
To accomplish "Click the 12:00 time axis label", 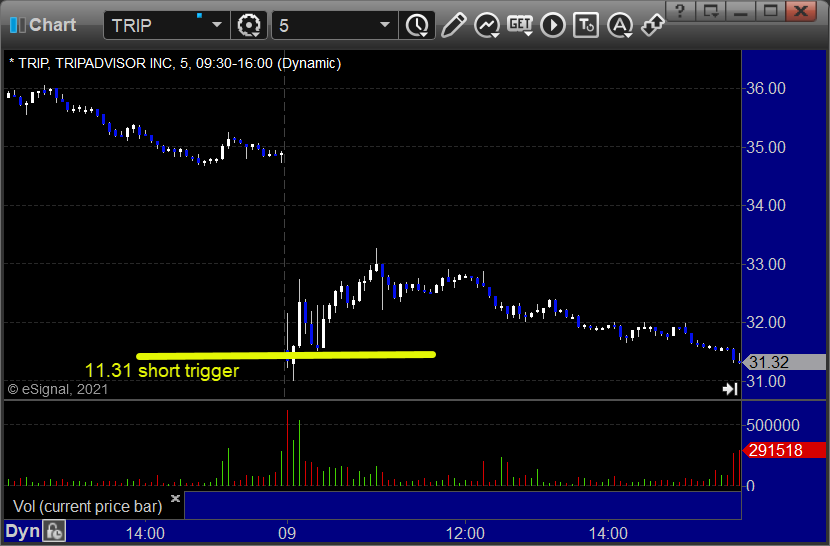I will click(465, 533).
